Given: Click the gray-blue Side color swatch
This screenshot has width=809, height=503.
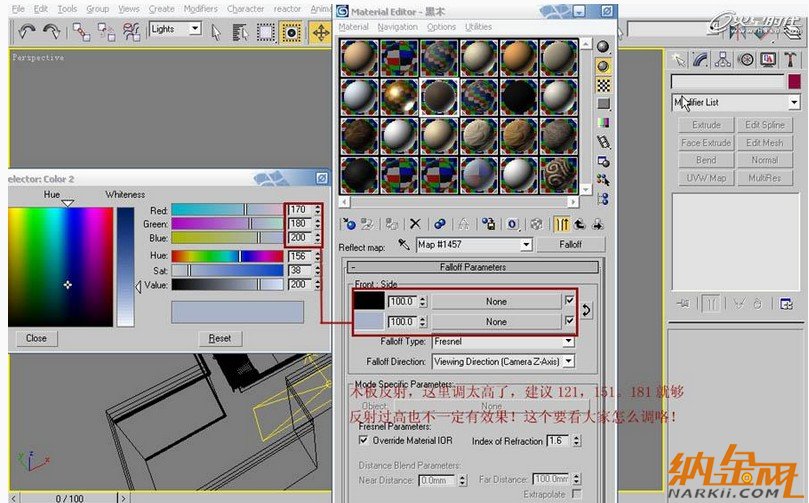Looking at the screenshot, I should [x=369, y=321].
